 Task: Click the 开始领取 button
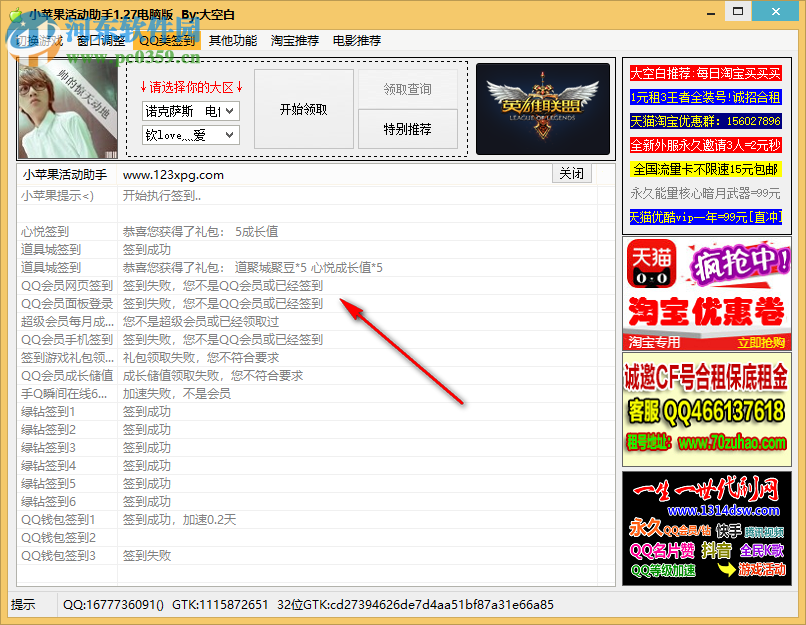pyautogui.click(x=304, y=109)
